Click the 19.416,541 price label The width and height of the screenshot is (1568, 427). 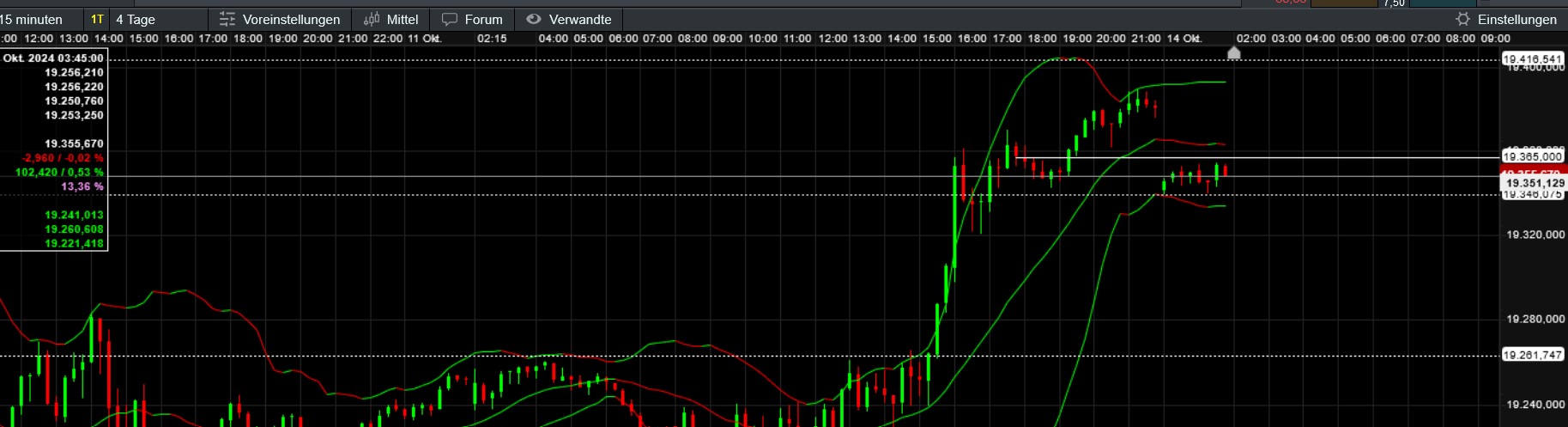tap(1533, 58)
